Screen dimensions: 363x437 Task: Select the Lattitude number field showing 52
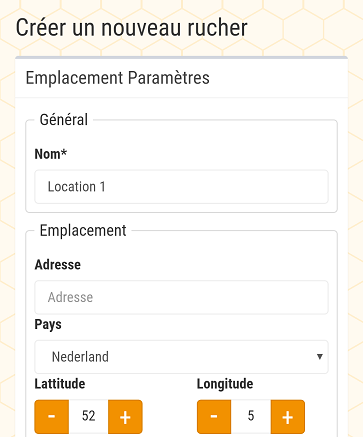89,417
